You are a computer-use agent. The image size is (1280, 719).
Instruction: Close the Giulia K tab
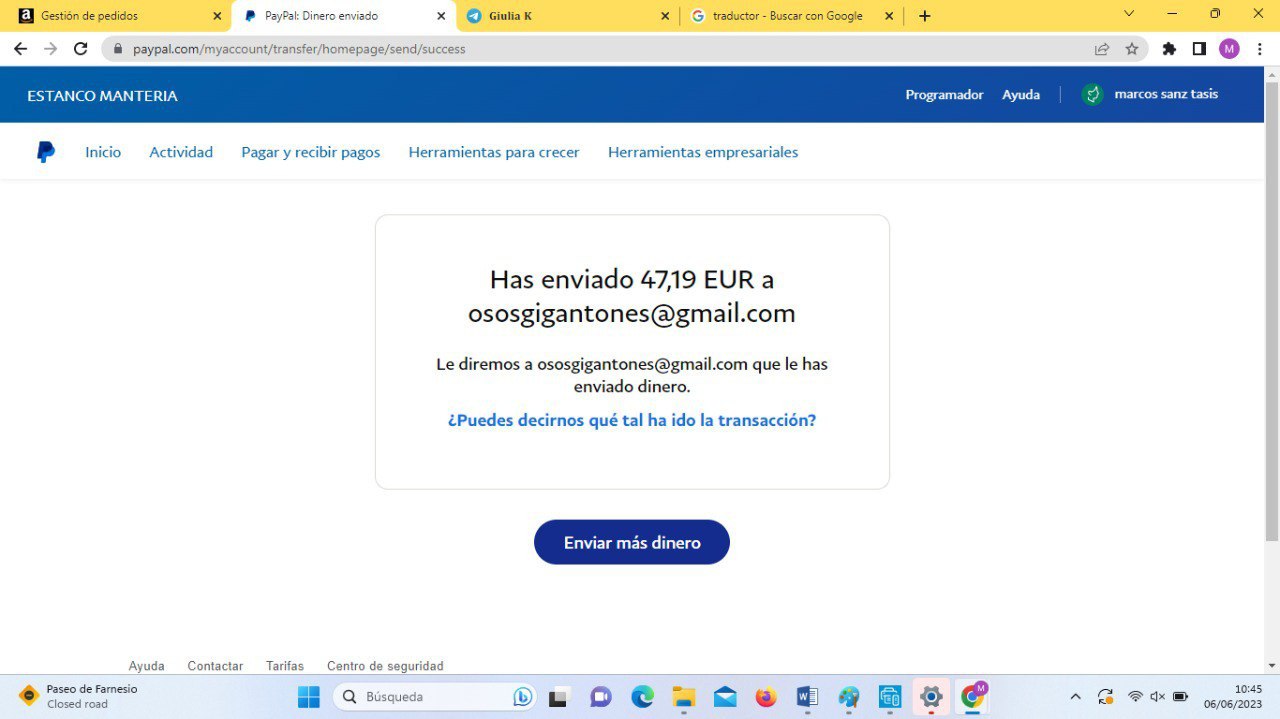tap(666, 16)
